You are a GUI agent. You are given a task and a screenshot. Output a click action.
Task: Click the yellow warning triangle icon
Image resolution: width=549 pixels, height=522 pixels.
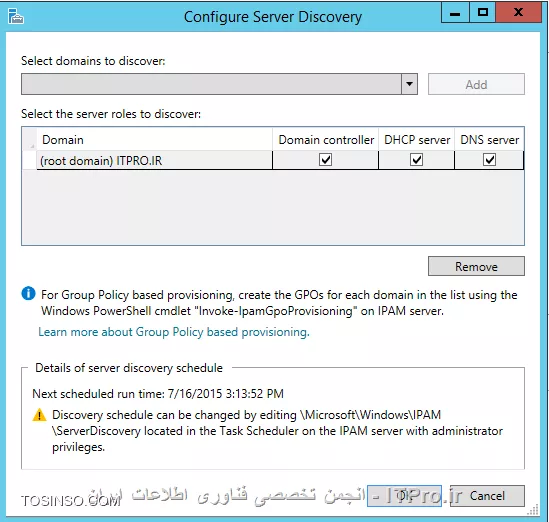[x=39, y=415]
